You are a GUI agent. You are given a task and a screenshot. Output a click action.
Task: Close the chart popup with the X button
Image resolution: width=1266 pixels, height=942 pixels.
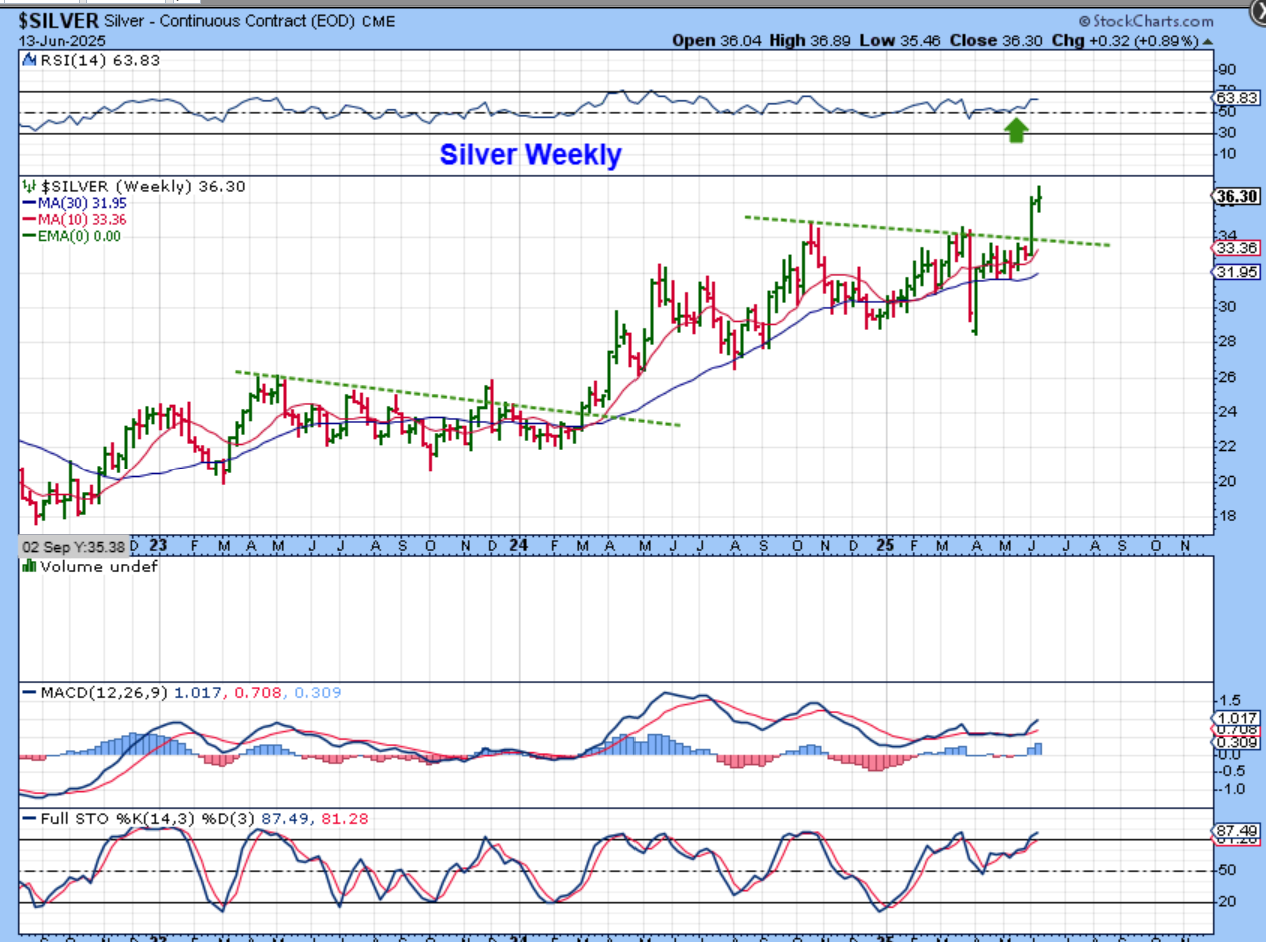[1258, 13]
